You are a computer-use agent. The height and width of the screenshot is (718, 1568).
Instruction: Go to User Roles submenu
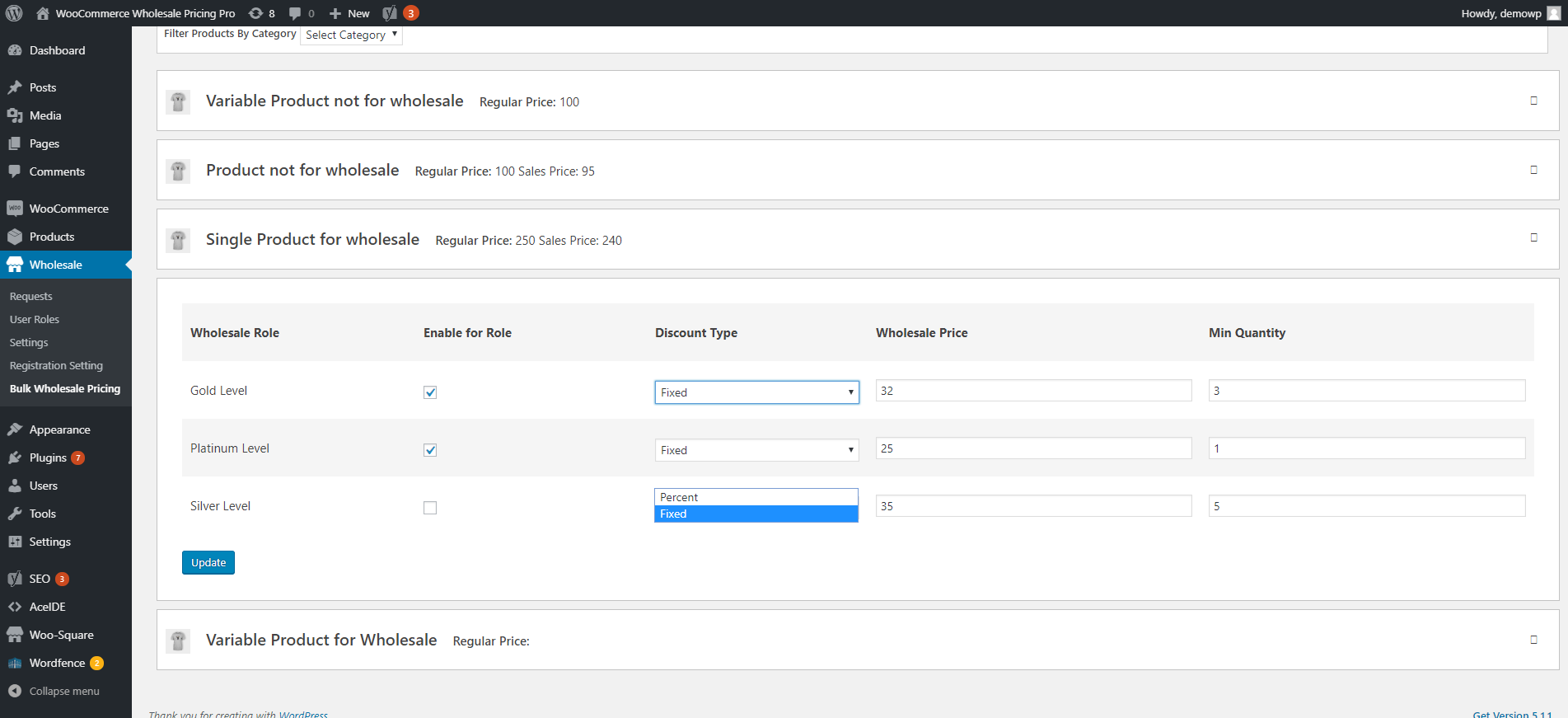[35, 319]
